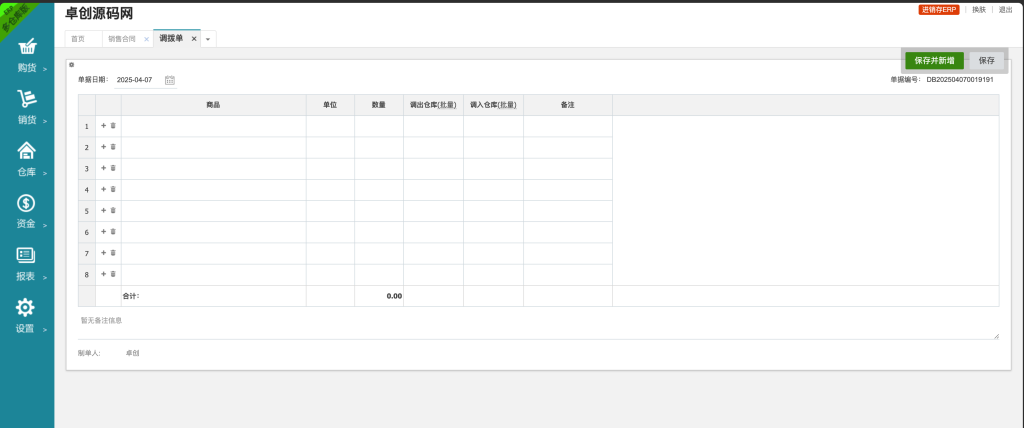
Task: Click the 卓创源码网 site title
Action: point(99,13)
